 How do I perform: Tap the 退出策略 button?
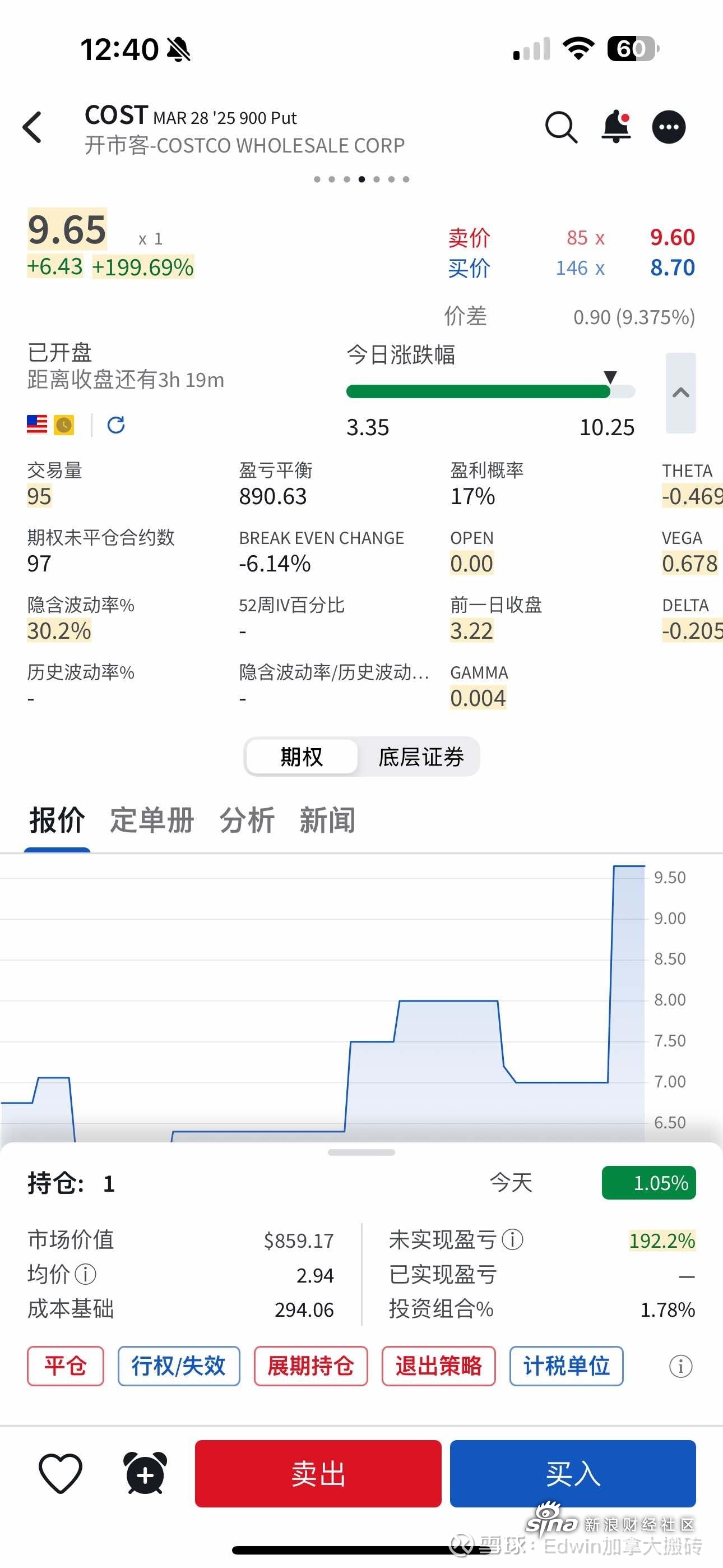click(438, 1366)
